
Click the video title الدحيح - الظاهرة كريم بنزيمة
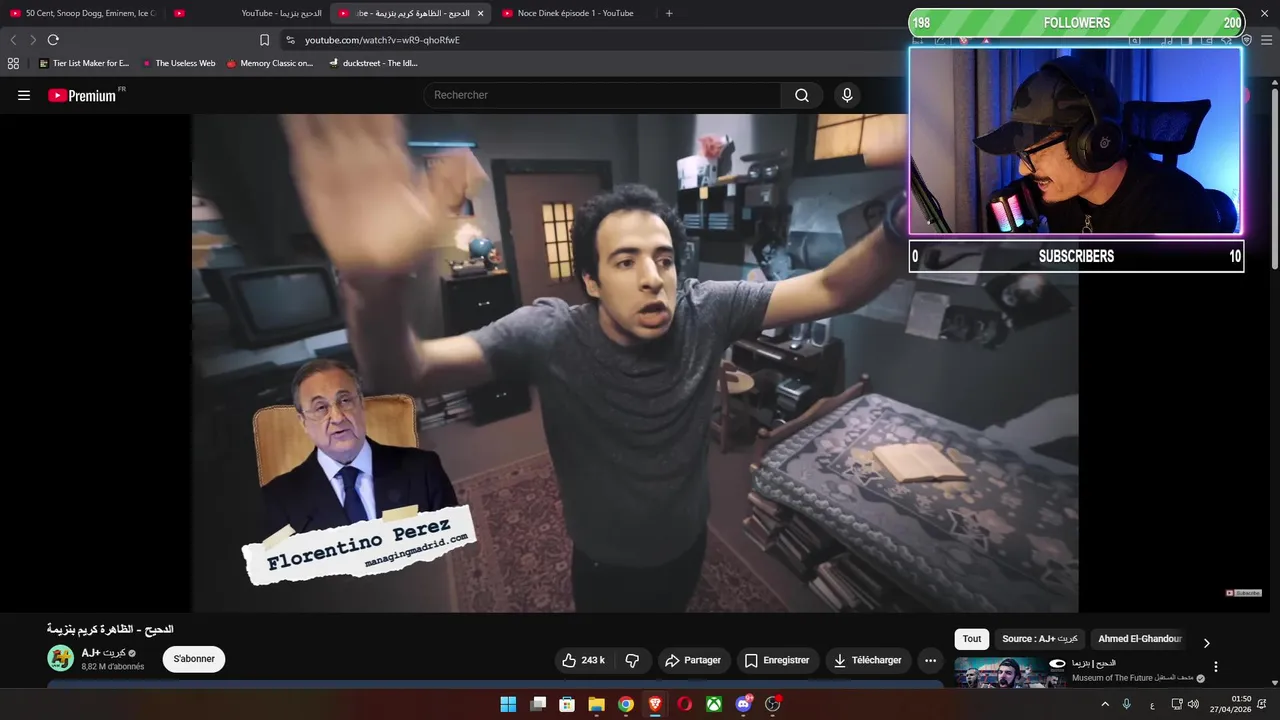[110, 629]
